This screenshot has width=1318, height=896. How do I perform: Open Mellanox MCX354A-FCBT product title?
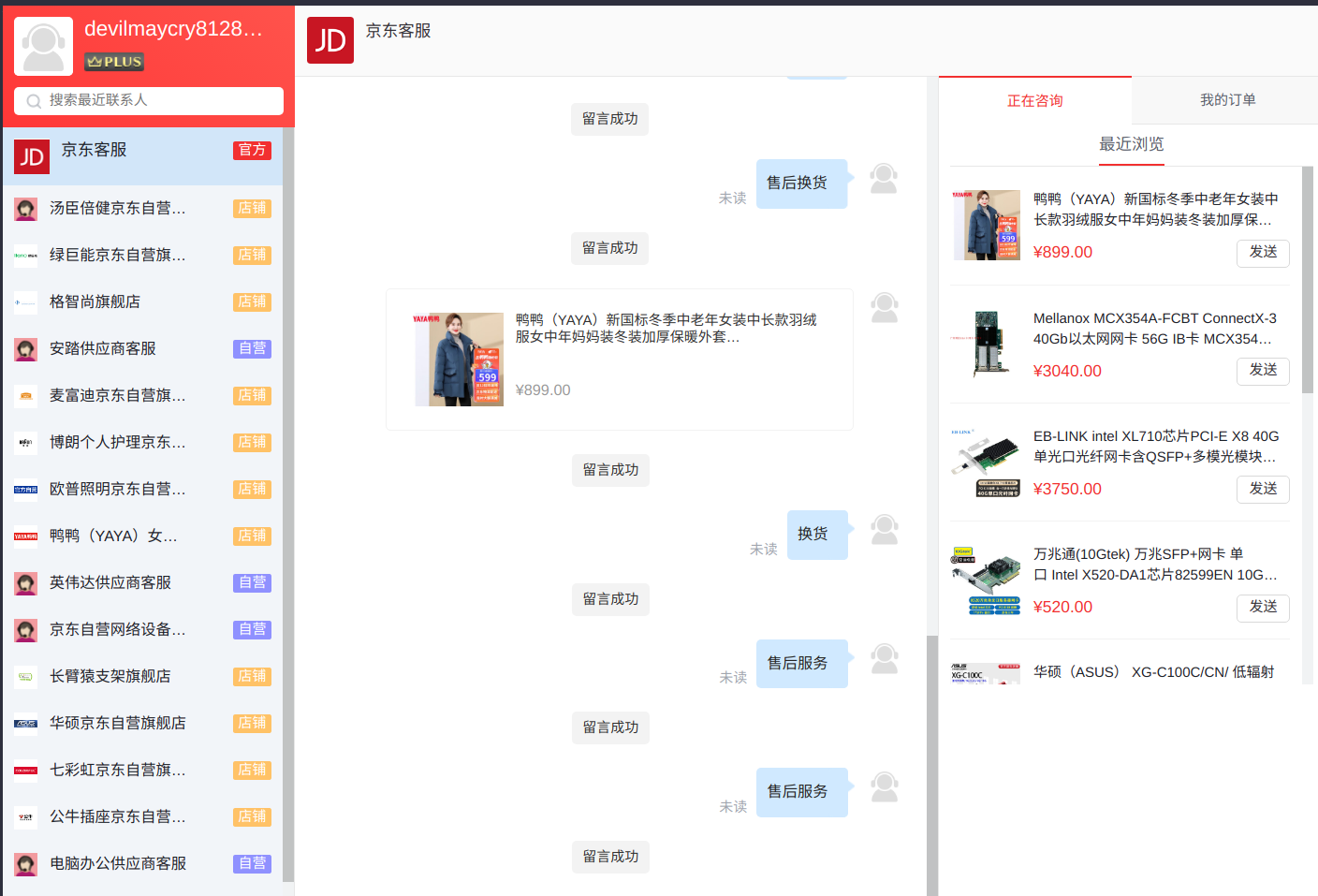click(x=1155, y=329)
